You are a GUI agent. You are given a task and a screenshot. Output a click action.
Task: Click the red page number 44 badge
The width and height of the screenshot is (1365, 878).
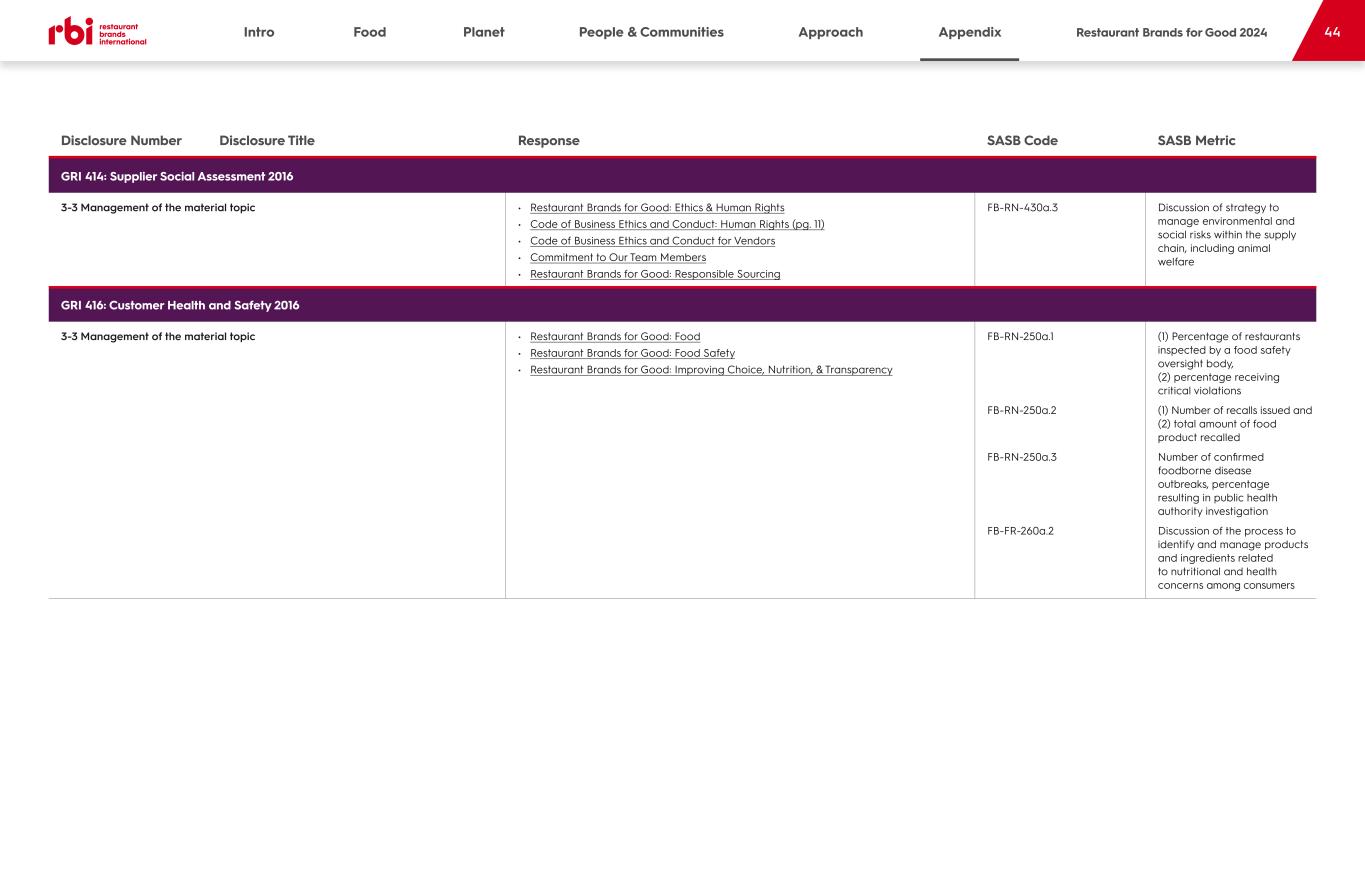(x=1331, y=32)
